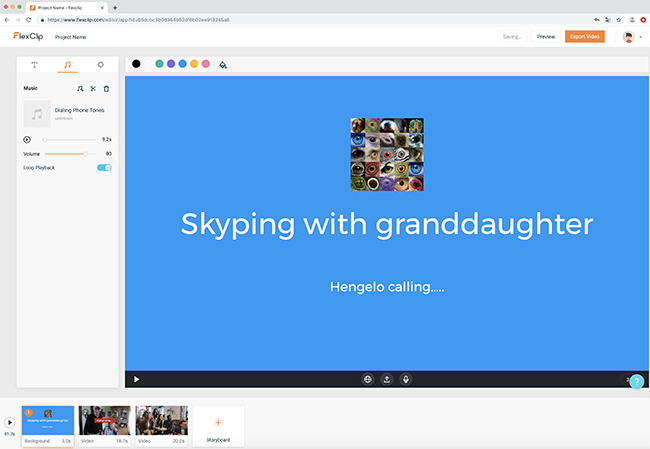Close the FlexClip browser tab
Screen dimensions: 650x449
(x=102, y=7)
